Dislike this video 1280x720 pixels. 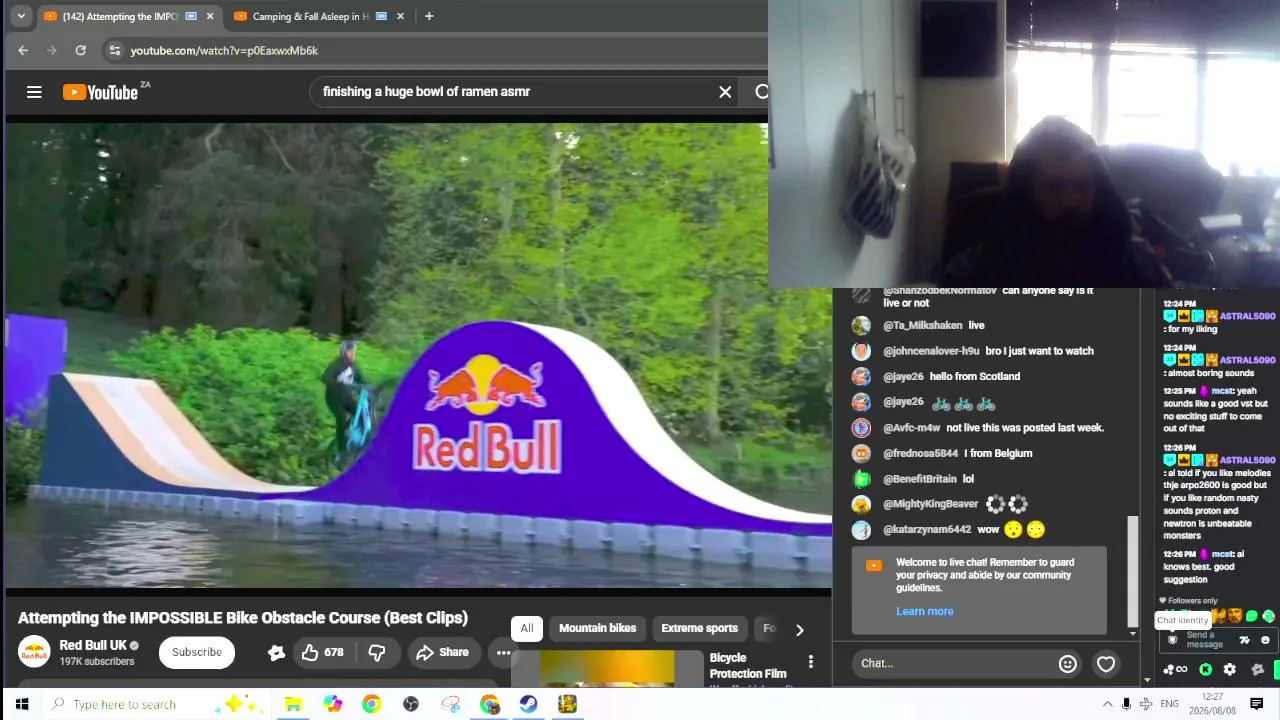377,652
